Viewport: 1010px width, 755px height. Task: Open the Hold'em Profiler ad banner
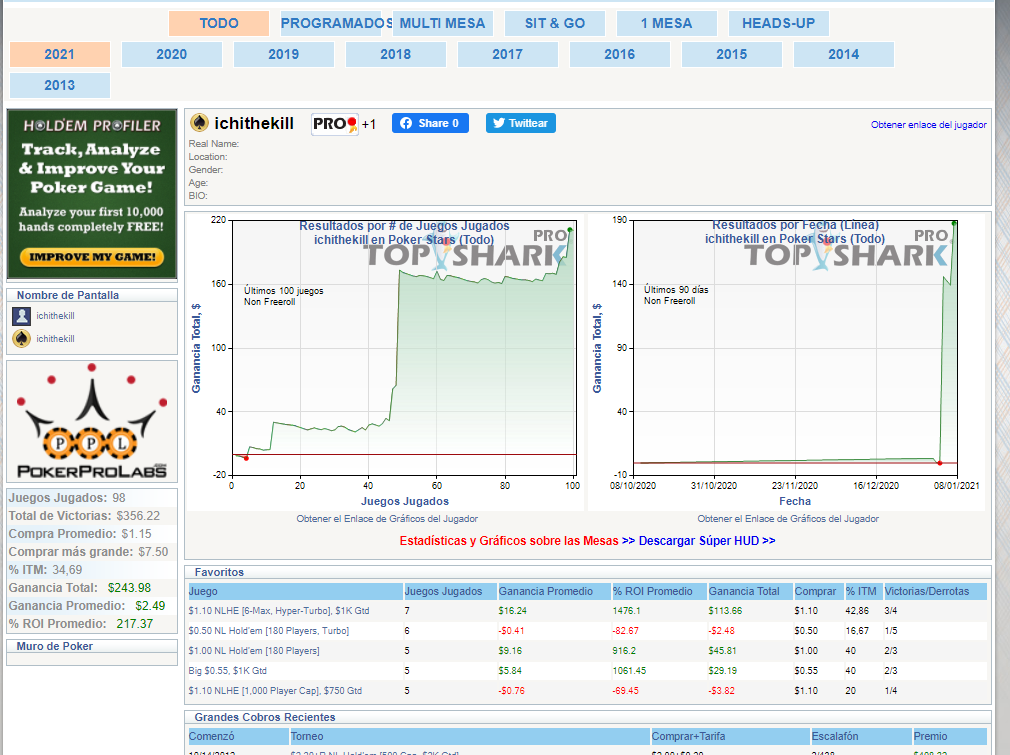coord(92,194)
